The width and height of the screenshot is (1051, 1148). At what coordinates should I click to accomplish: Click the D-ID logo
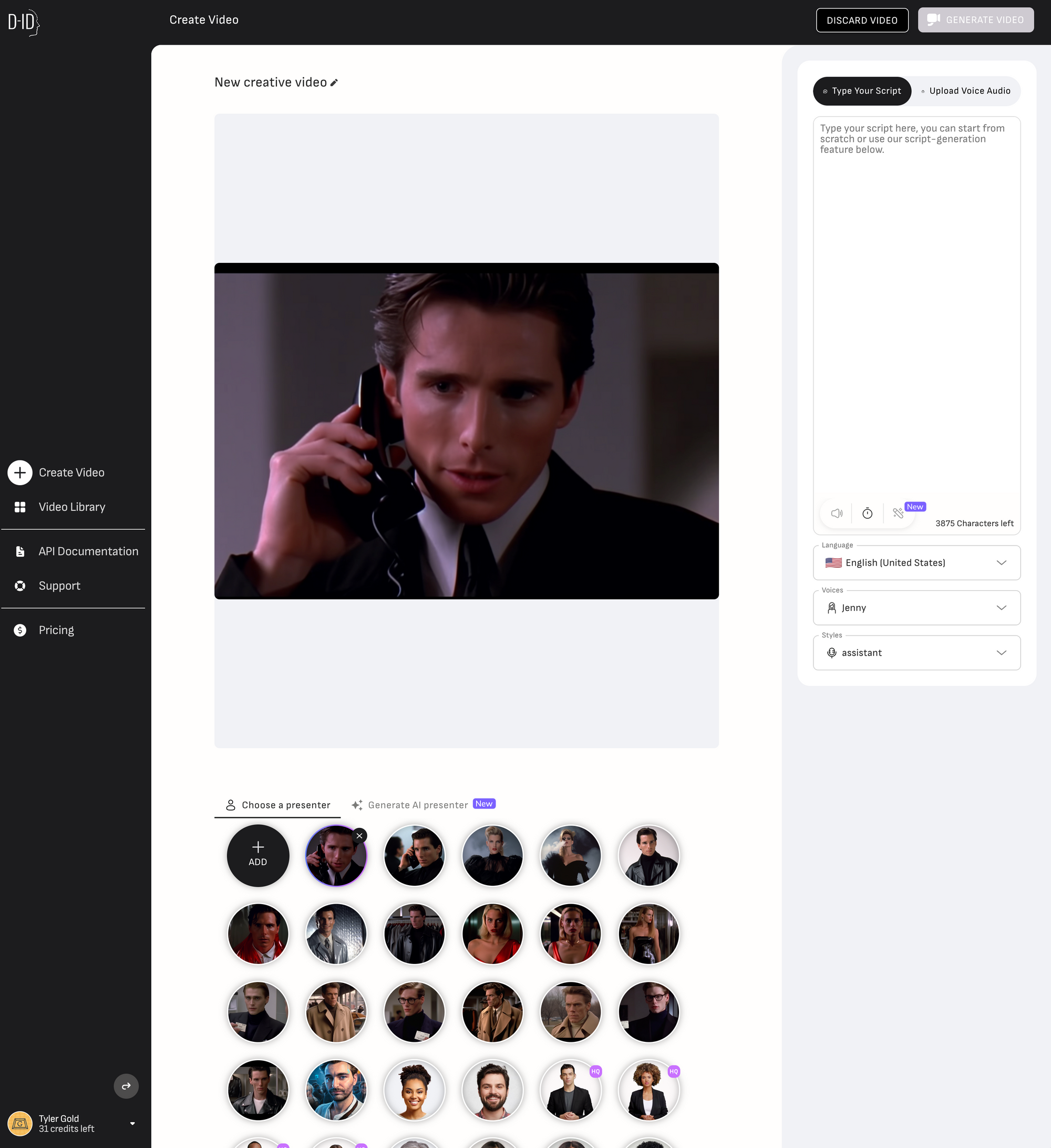(23, 22)
